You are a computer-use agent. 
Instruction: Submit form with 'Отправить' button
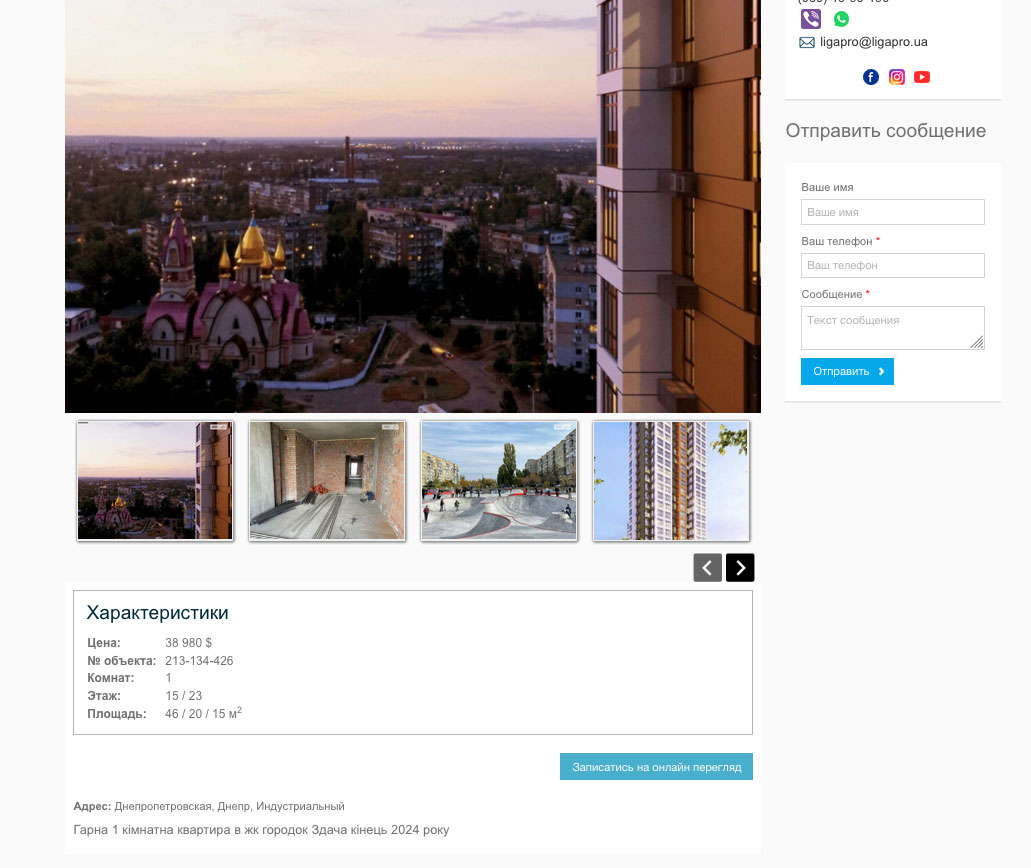pyautogui.click(x=847, y=372)
